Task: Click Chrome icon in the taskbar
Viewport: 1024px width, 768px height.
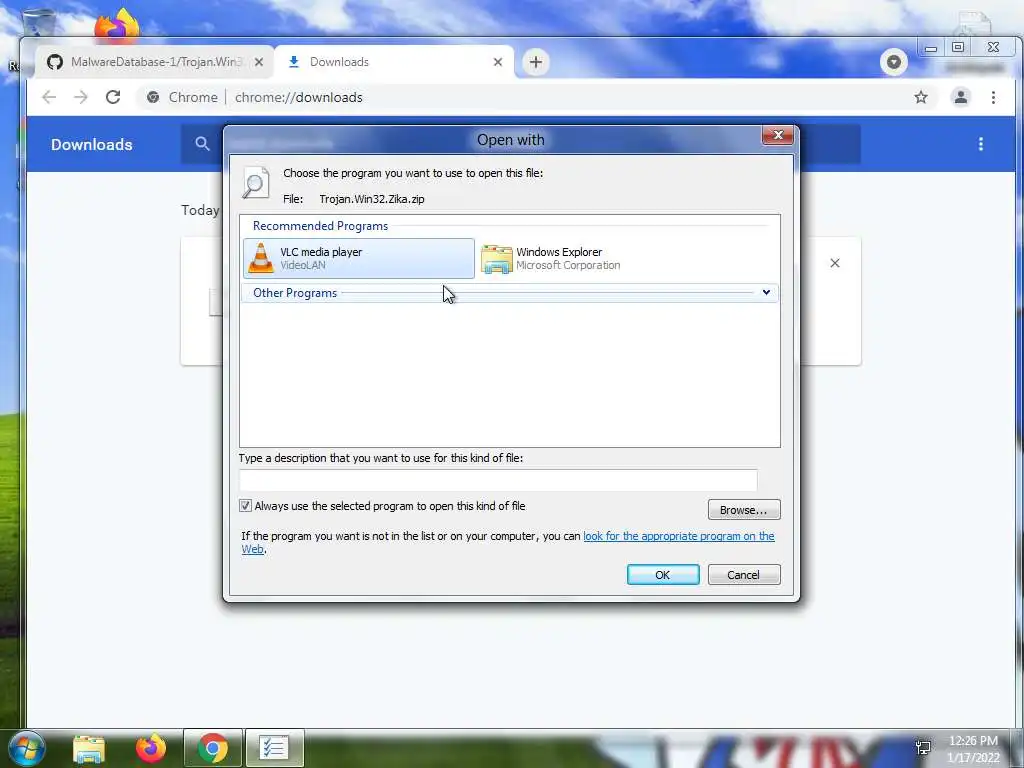Action: click(x=213, y=748)
